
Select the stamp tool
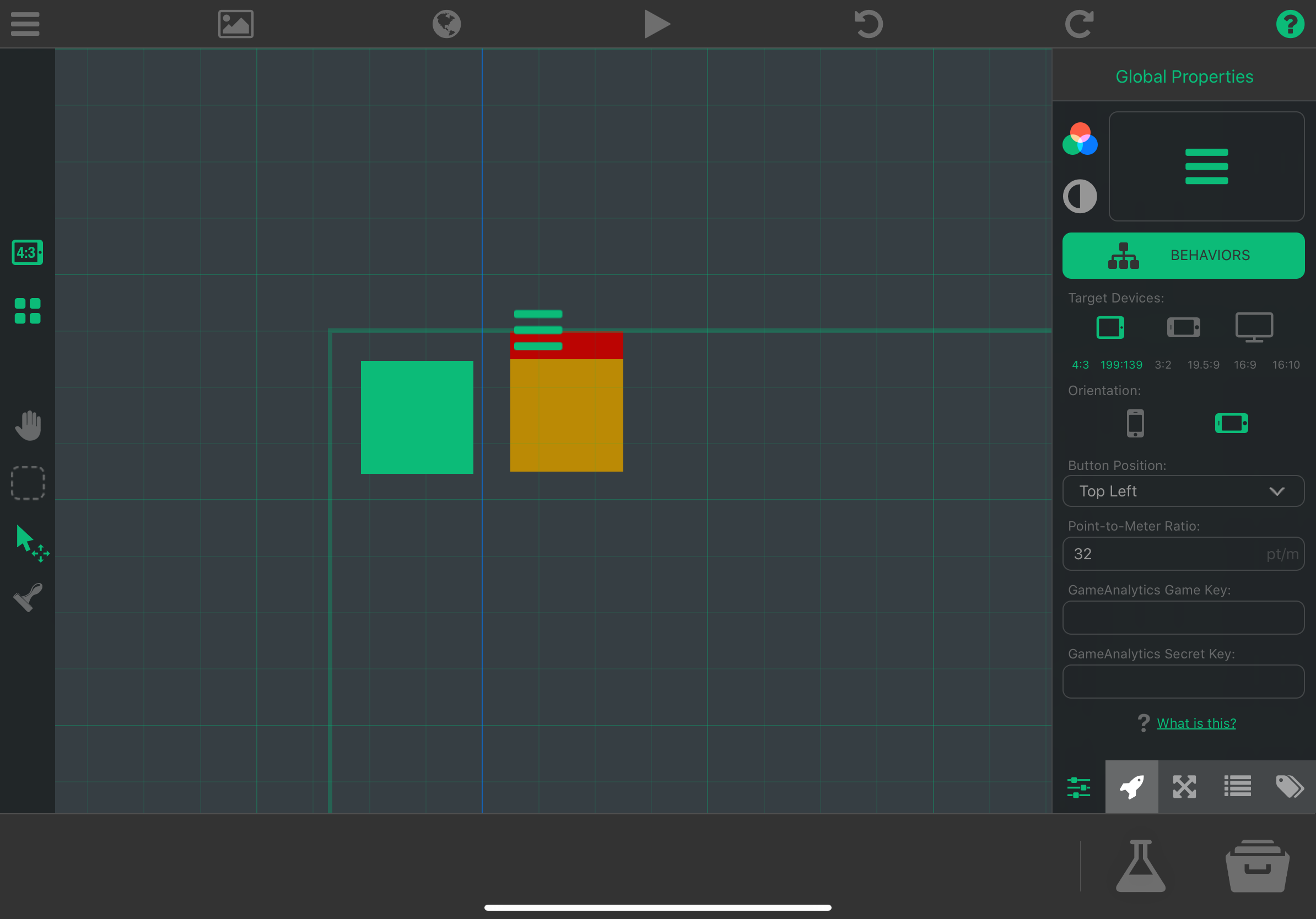(x=28, y=598)
